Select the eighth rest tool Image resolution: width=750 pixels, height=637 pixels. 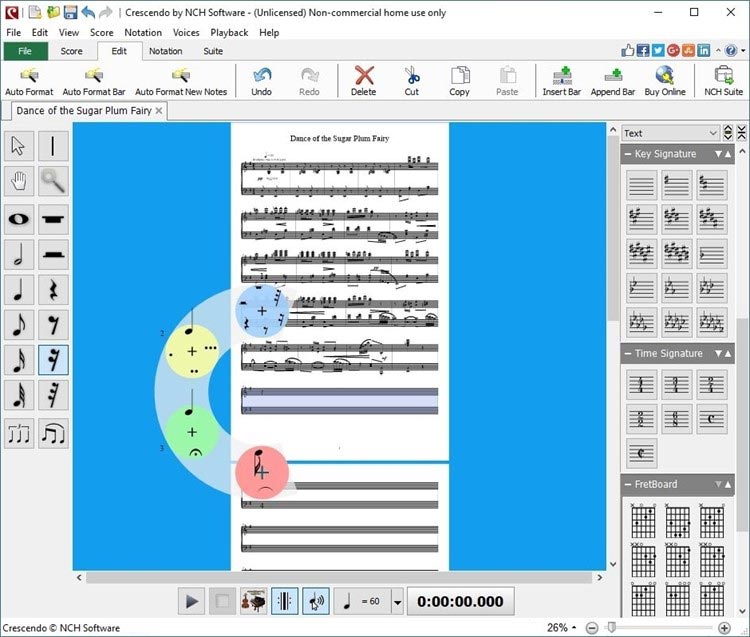pos(53,325)
